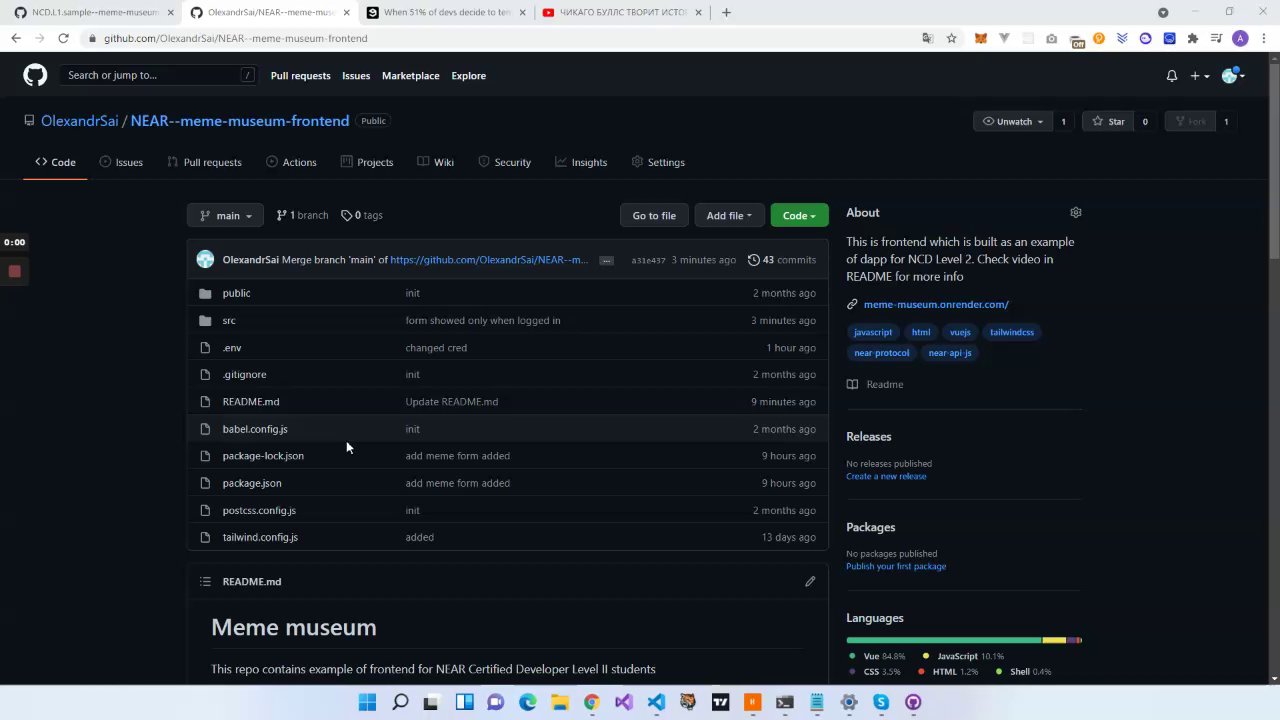Open package.json file
The image size is (1280, 720).
pyautogui.click(x=252, y=483)
